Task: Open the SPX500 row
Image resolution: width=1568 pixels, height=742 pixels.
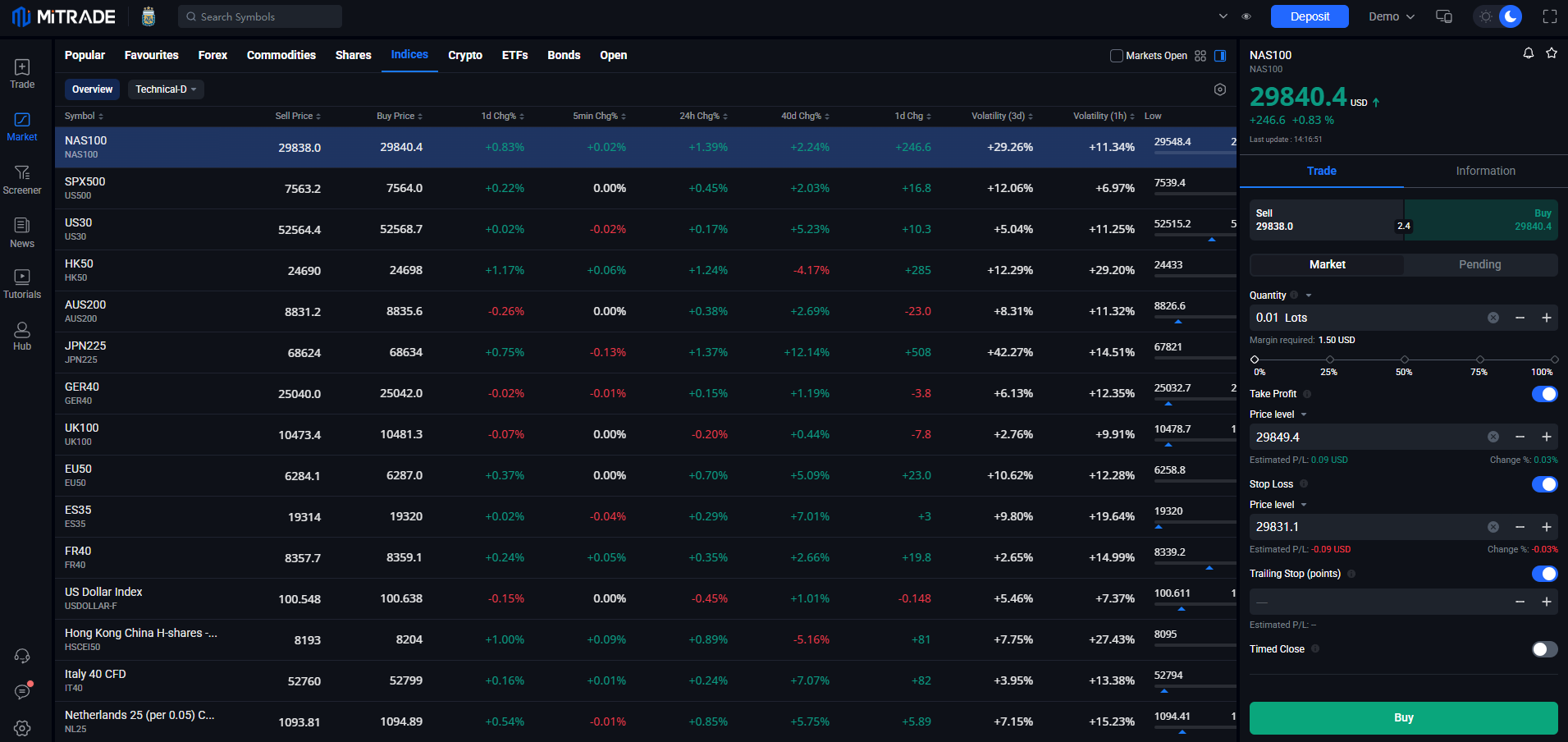Action: coord(646,188)
